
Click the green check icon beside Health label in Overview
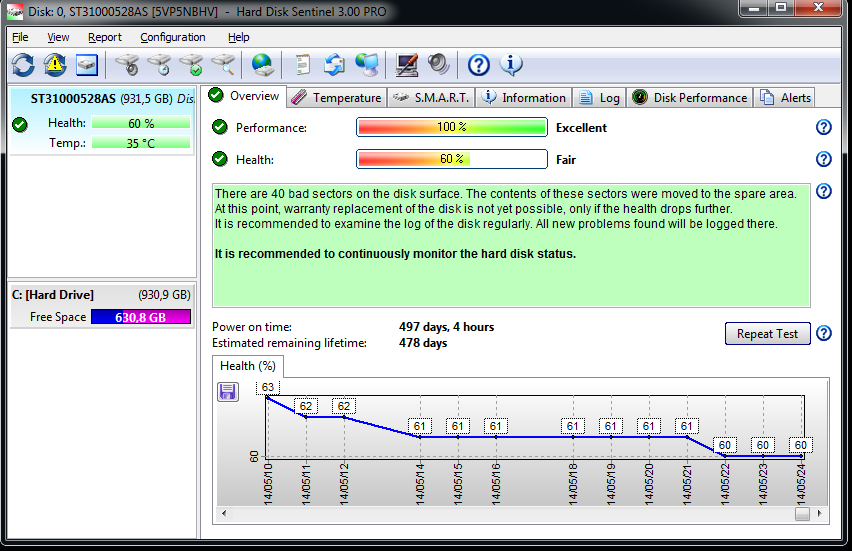(220, 159)
